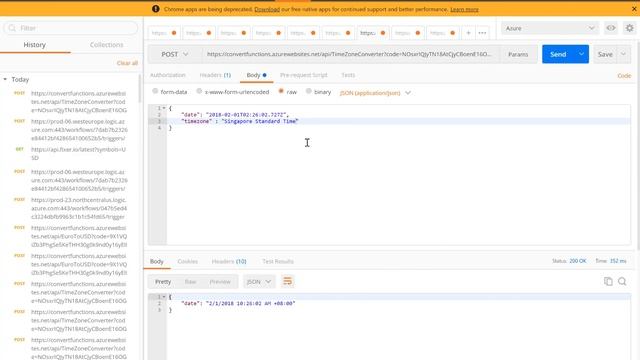Image resolution: width=640 pixels, height=360 pixels.
Task: Open the POST method dropdown
Action: point(175,54)
